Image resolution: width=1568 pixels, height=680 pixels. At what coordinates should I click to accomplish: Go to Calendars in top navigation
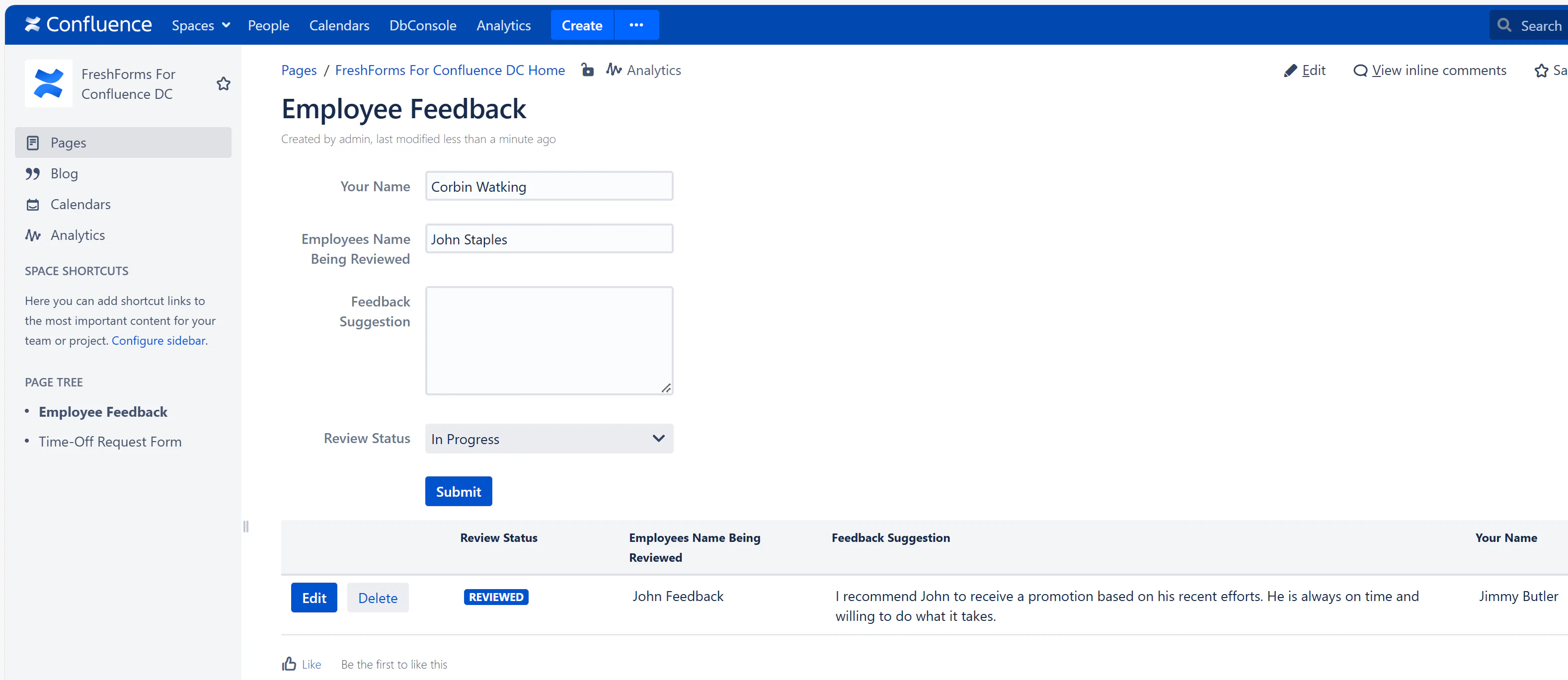coord(338,25)
